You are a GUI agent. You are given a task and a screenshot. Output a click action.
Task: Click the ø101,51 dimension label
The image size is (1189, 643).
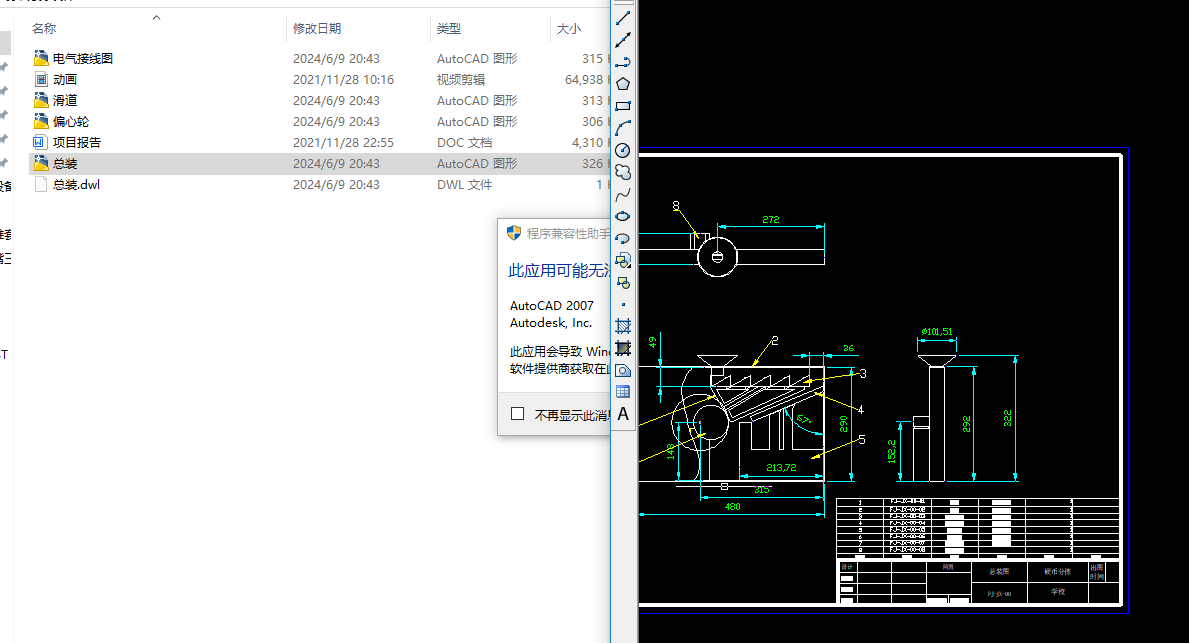pyautogui.click(x=936, y=331)
